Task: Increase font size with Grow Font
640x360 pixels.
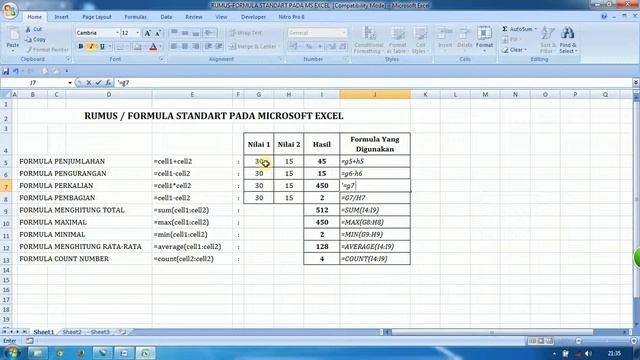Action: click(147, 33)
